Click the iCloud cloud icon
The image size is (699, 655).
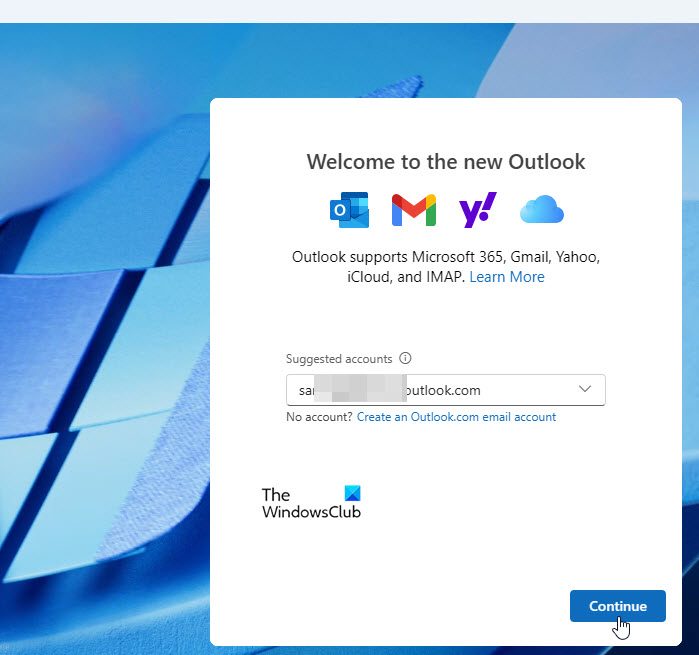click(x=542, y=209)
